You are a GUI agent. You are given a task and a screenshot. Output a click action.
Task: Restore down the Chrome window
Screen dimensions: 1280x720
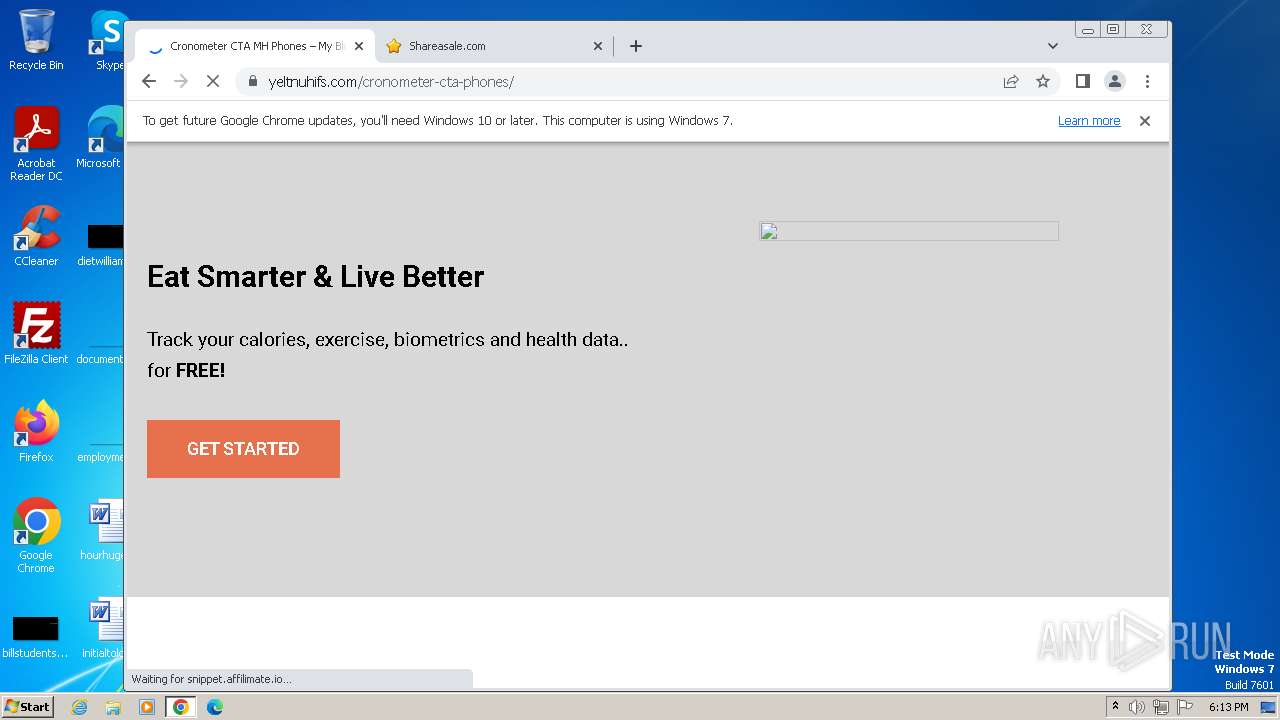point(1113,30)
